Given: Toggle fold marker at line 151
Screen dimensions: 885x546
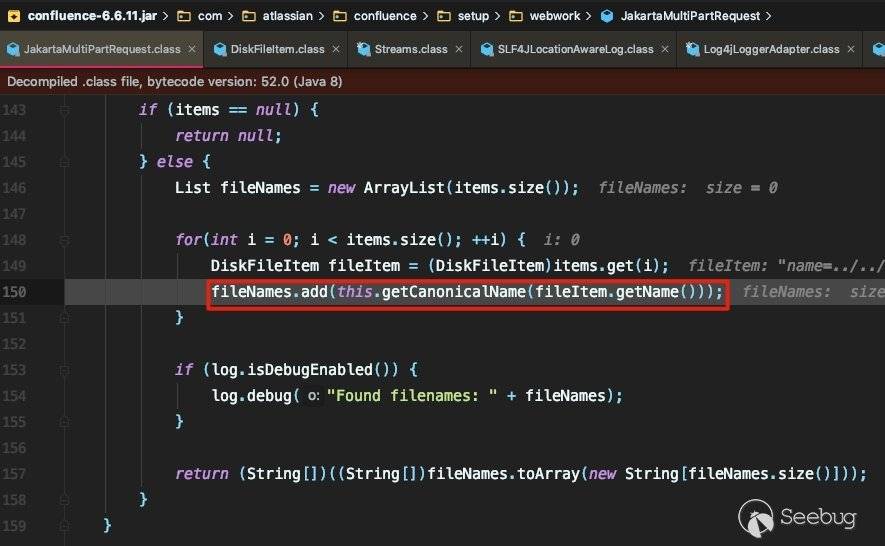Looking at the screenshot, I should click(x=64, y=318).
